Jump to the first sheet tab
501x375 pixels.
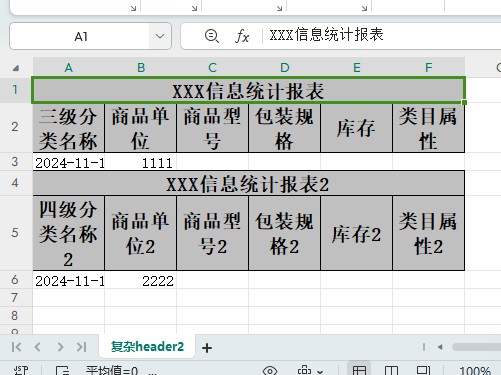(x=16, y=347)
